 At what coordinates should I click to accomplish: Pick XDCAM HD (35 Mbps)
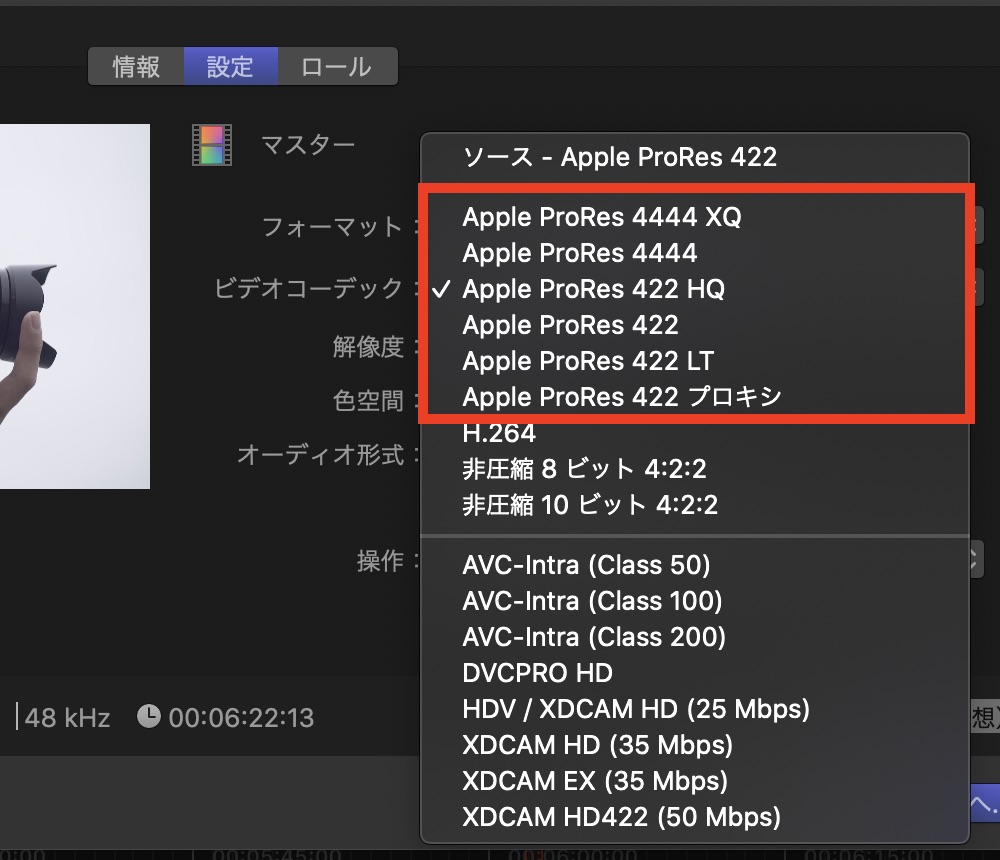click(x=695, y=745)
